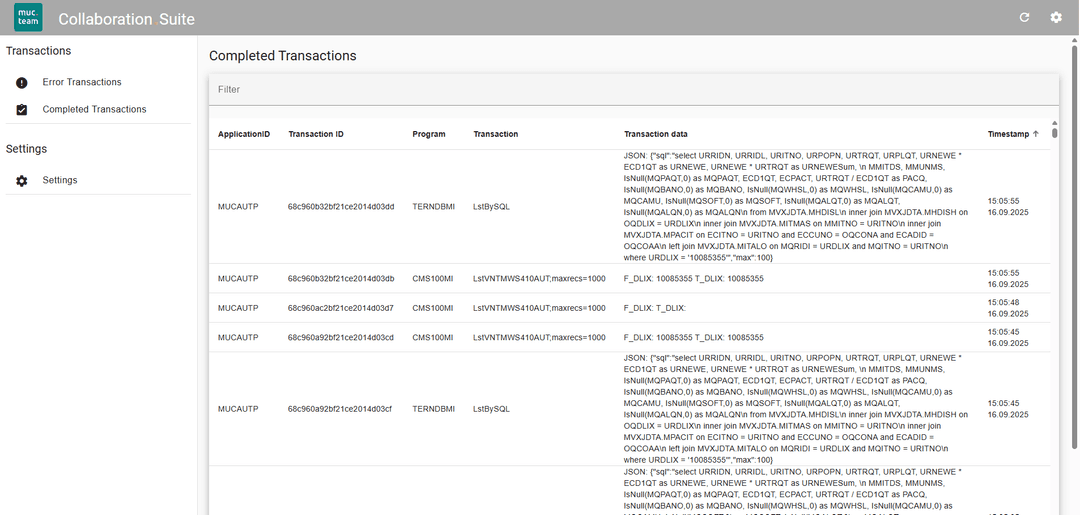Image resolution: width=1080 pixels, height=515 pixels.
Task: Click the Timestamp sort arrow icon
Action: pos(1036,134)
